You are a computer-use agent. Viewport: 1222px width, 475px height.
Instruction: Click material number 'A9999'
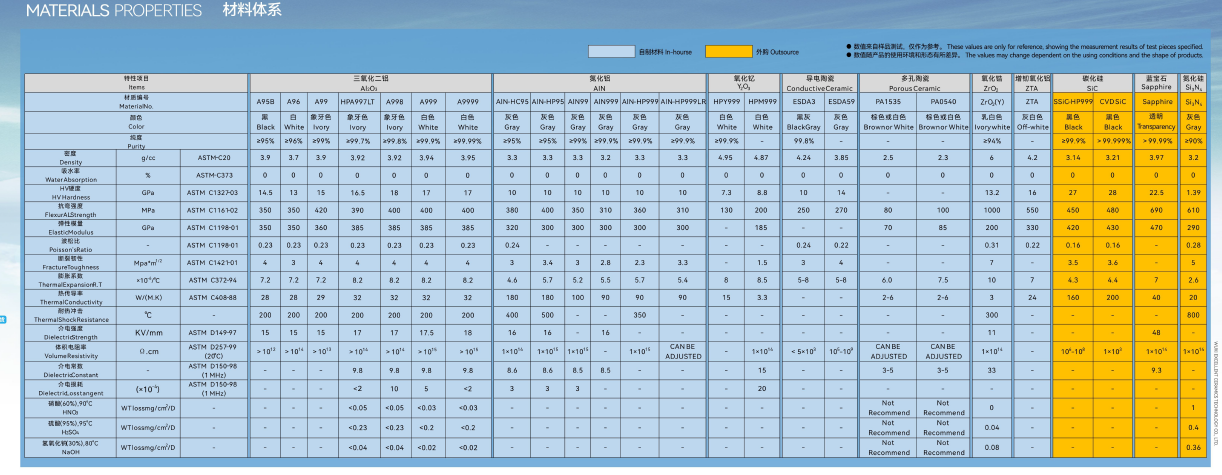[468, 102]
